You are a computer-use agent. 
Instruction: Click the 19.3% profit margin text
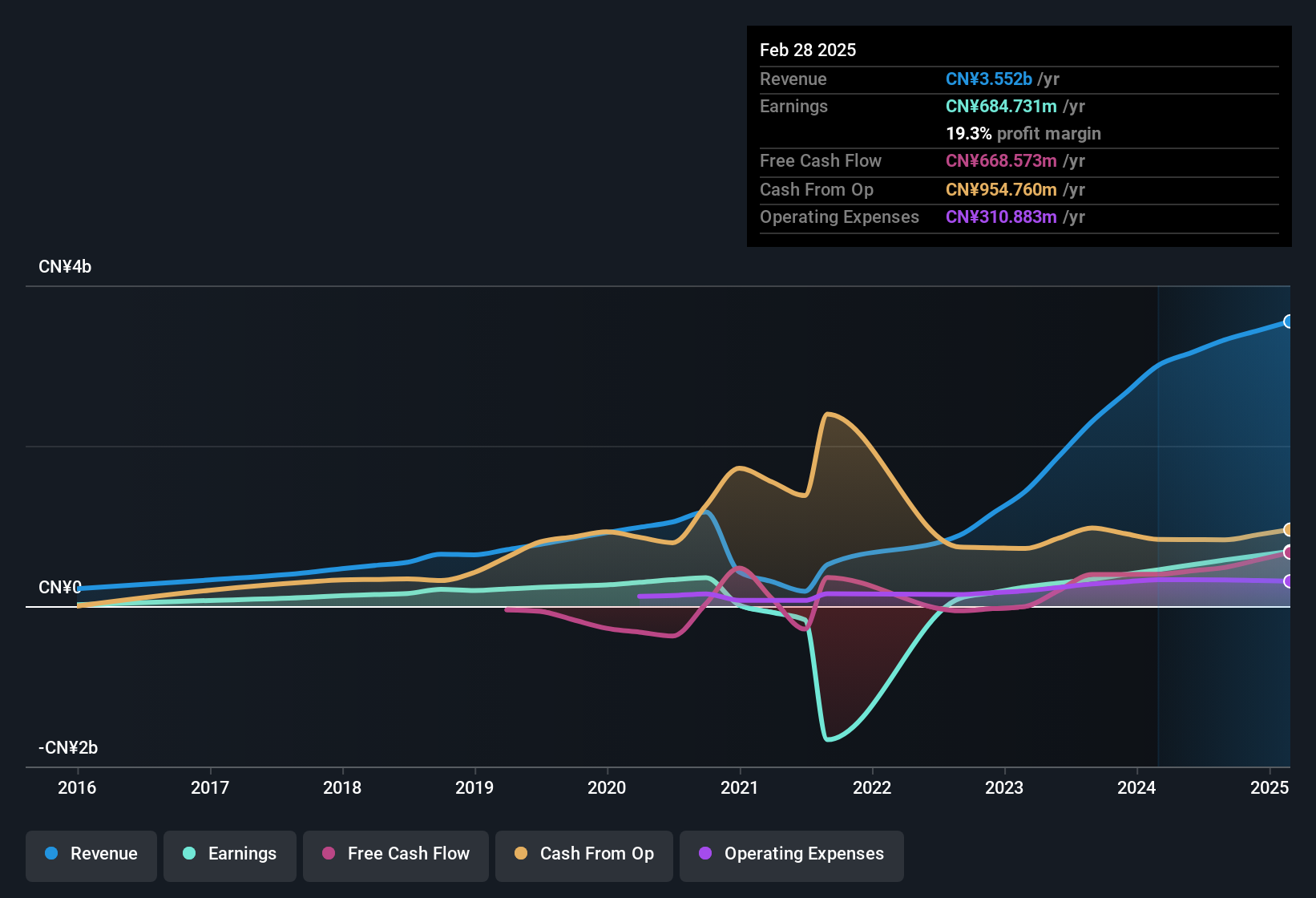pyautogui.click(x=1023, y=134)
